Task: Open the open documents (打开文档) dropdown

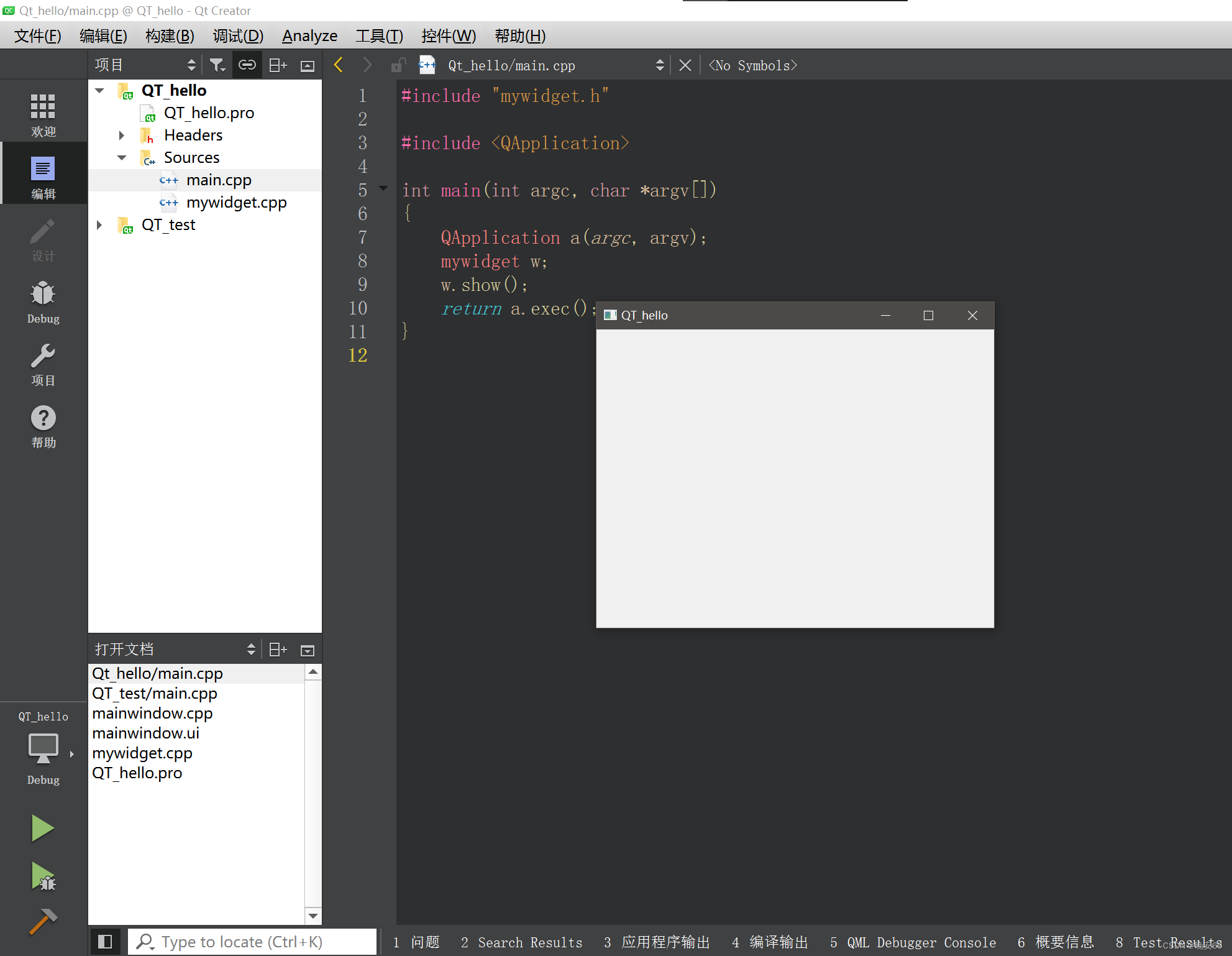Action: [x=175, y=650]
